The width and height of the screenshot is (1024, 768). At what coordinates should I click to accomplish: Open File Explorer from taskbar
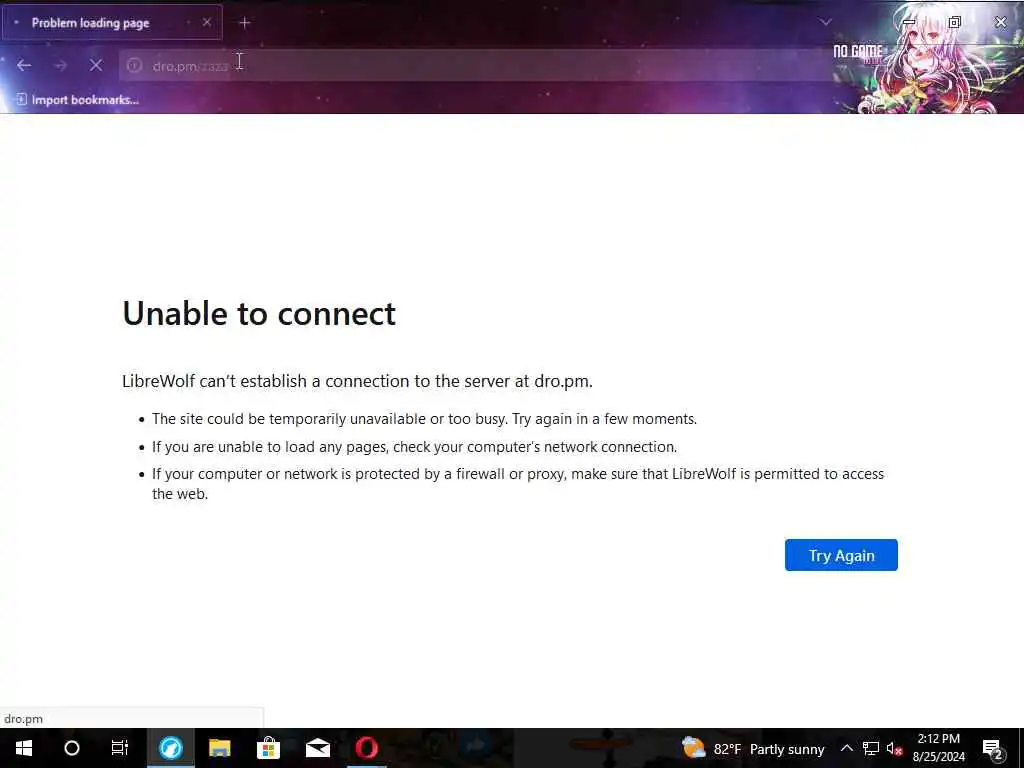(219, 748)
